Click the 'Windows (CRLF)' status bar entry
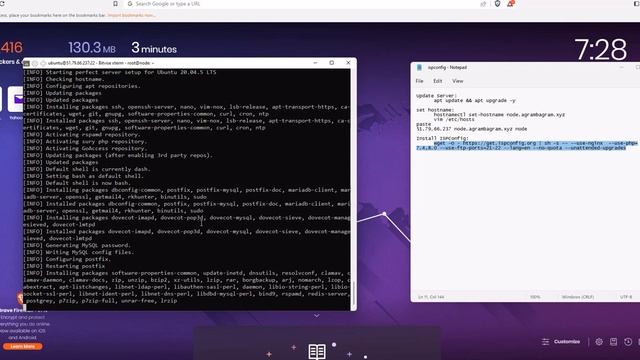The height and width of the screenshot is (360, 640). click(577, 297)
